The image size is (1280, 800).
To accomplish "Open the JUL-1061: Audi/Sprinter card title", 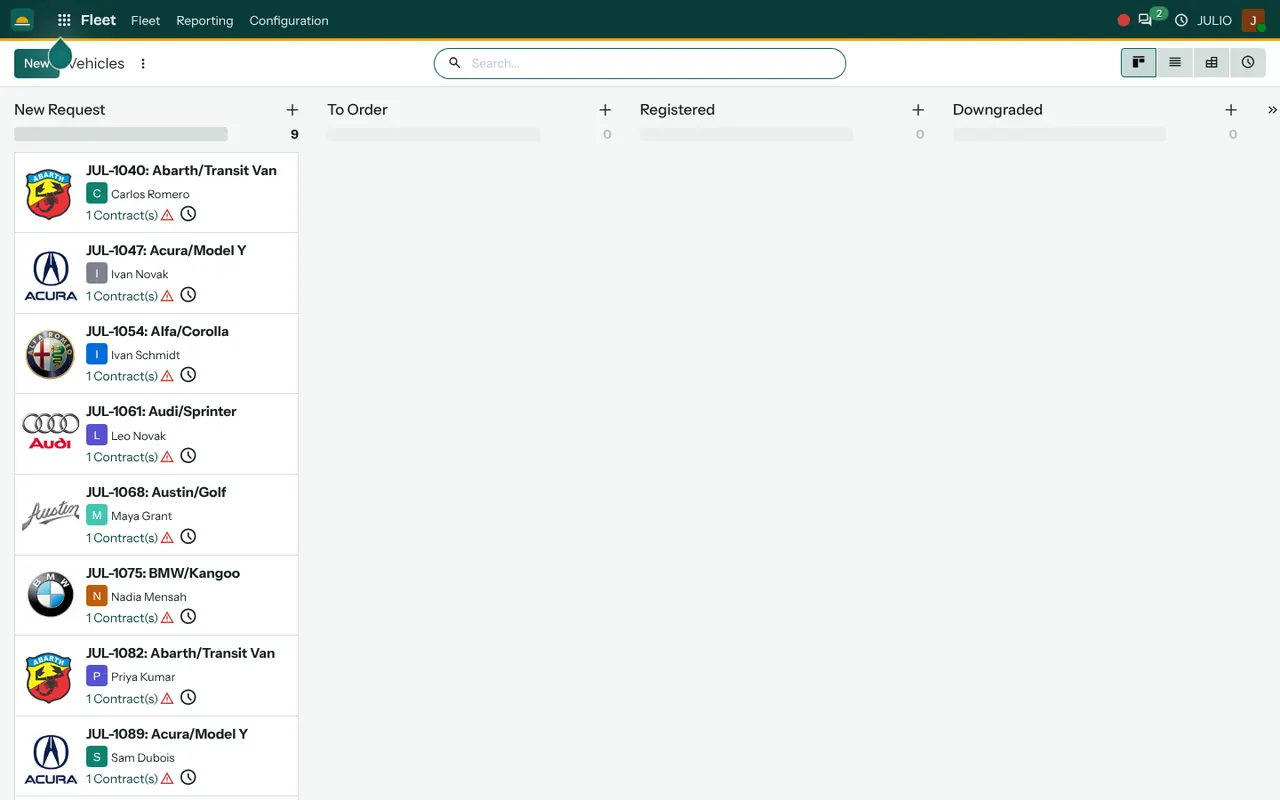I will [161, 411].
